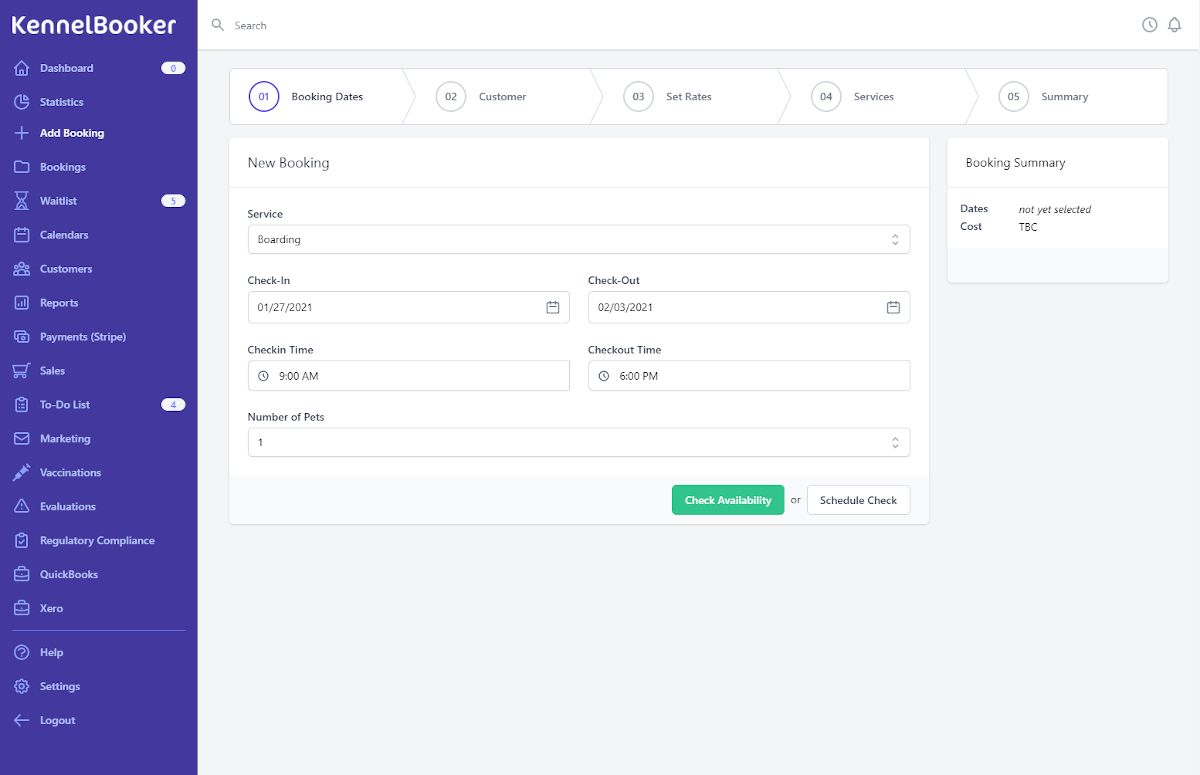Open the Marketing envelope icon
The width and height of the screenshot is (1200, 775).
coord(22,439)
